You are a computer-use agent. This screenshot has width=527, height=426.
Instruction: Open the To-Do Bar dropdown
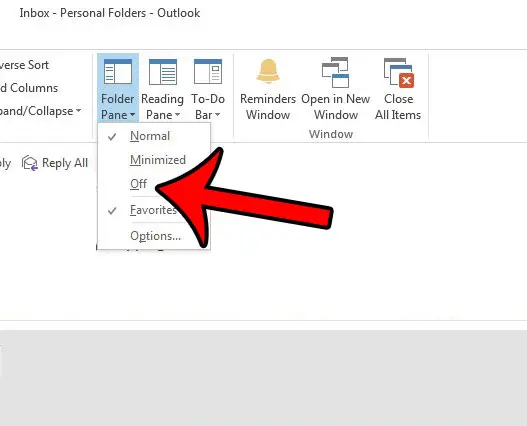tap(208, 88)
